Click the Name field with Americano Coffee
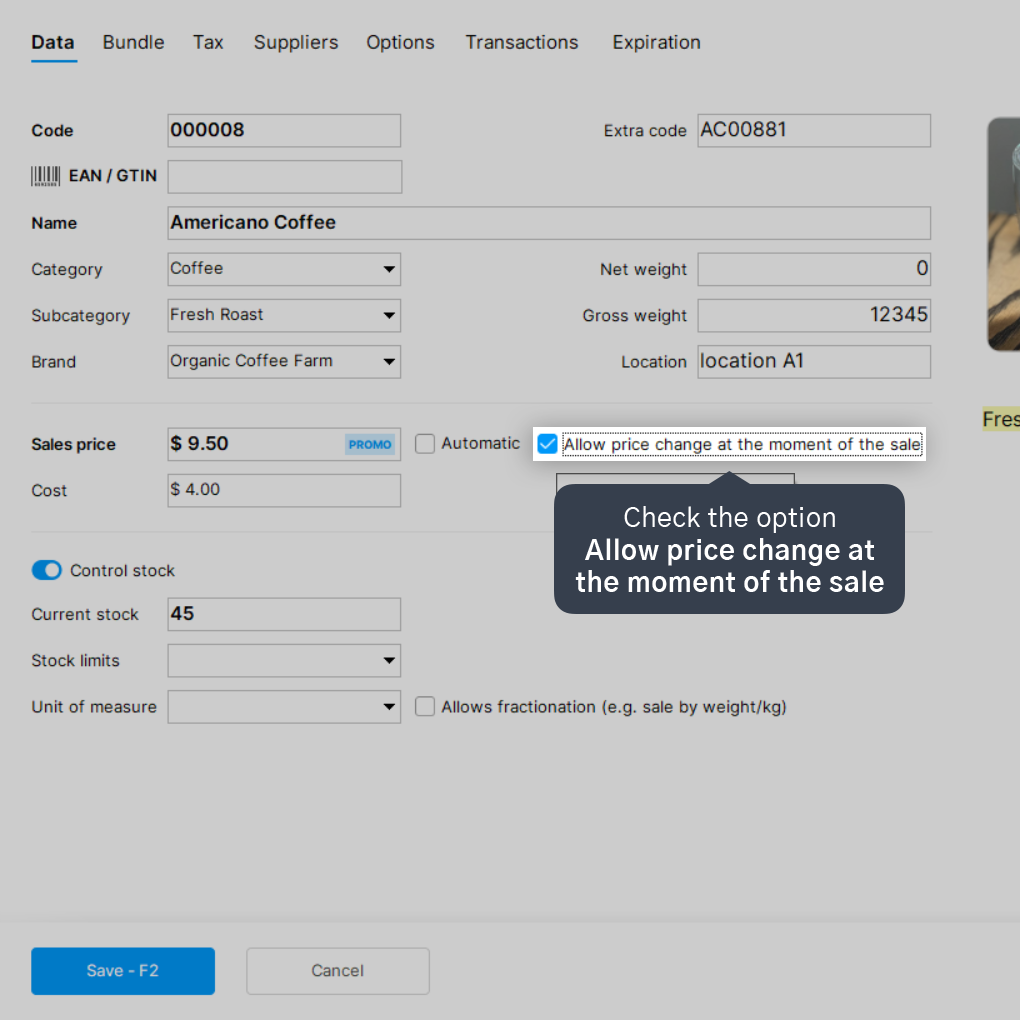 coord(549,223)
